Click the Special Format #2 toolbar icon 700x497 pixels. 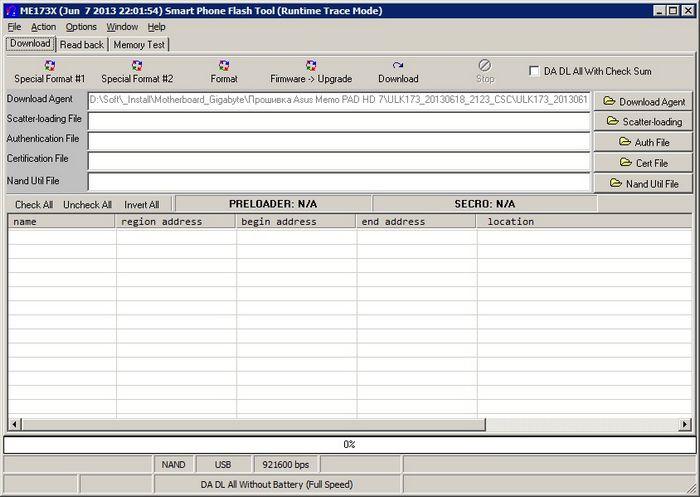(137, 66)
